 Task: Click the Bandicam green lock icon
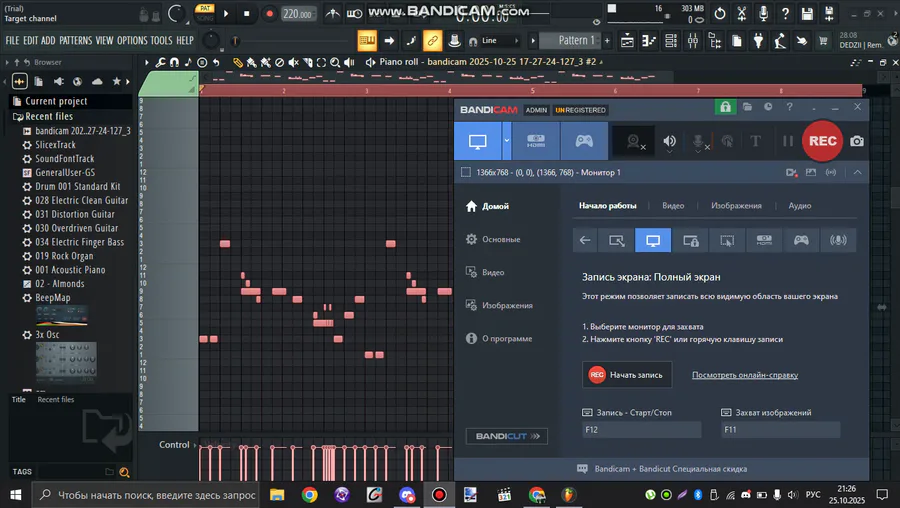coord(726,107)
